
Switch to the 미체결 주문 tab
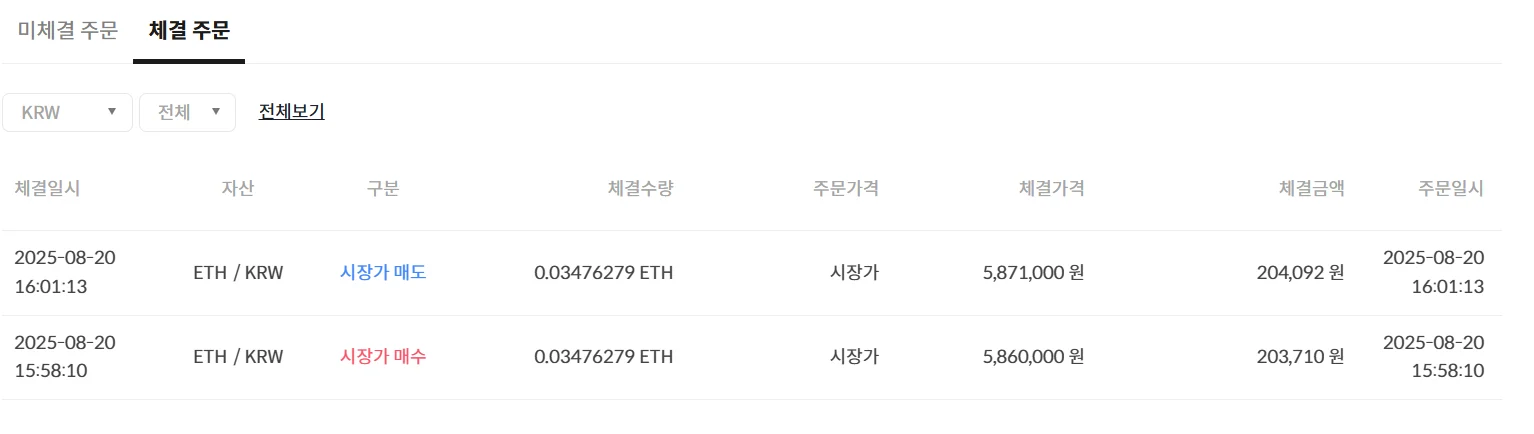(x=68, y=30)
